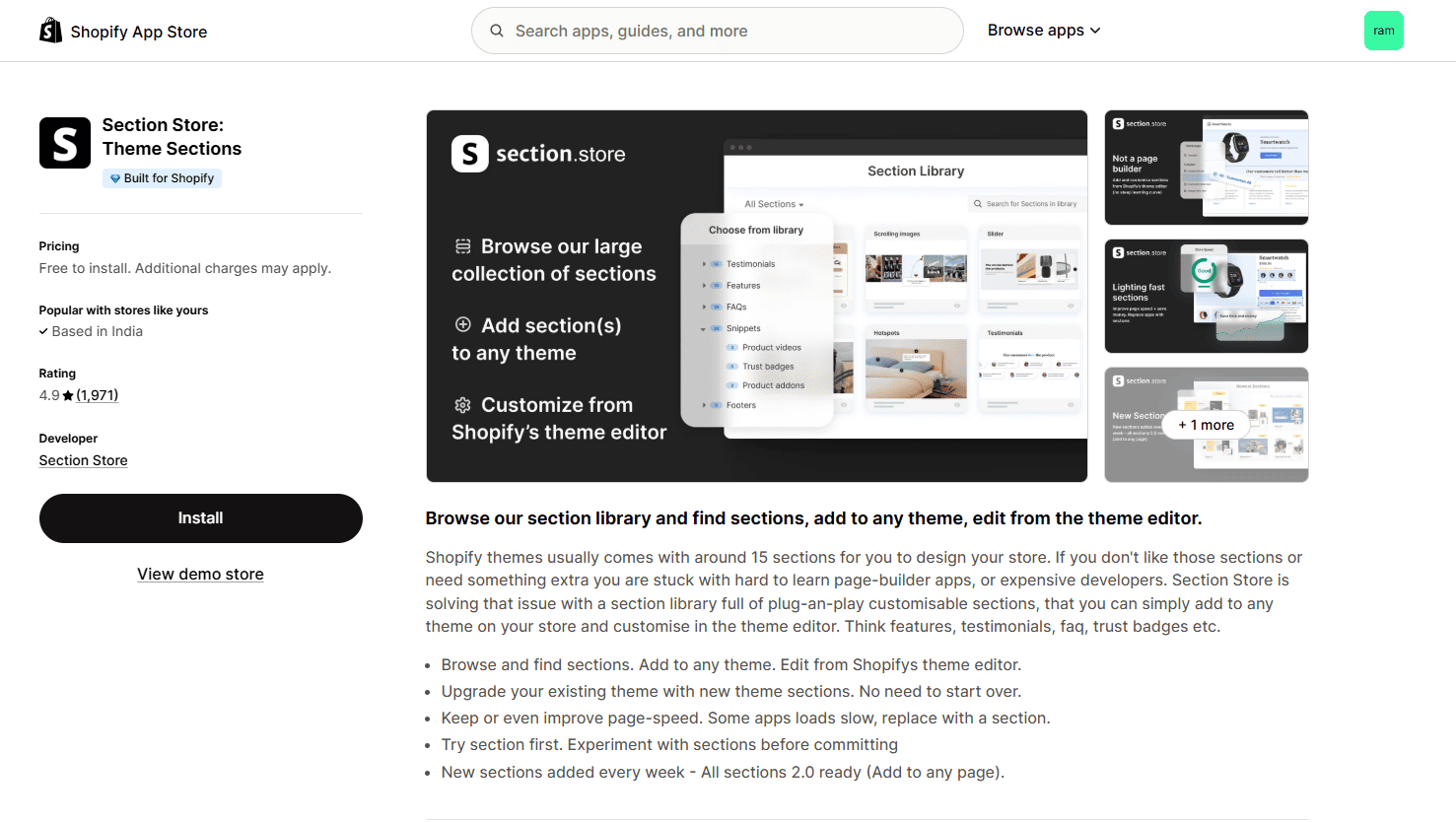Open the Lighting fast sections thumbnail
1456x822 pixels.
coord(1207,296)
